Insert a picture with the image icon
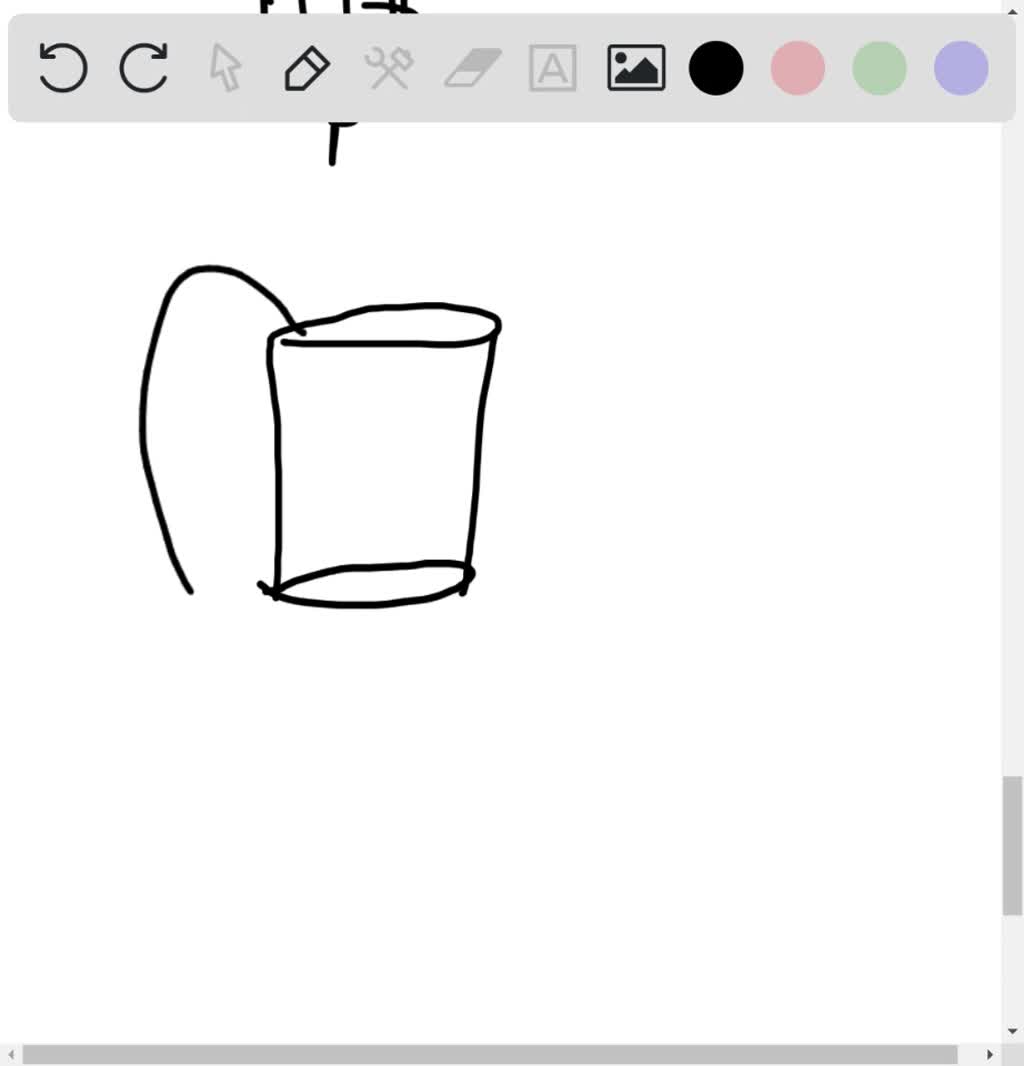This screenshot has width=1024, height=1066. pyautogui.click(x=636, y=69)
